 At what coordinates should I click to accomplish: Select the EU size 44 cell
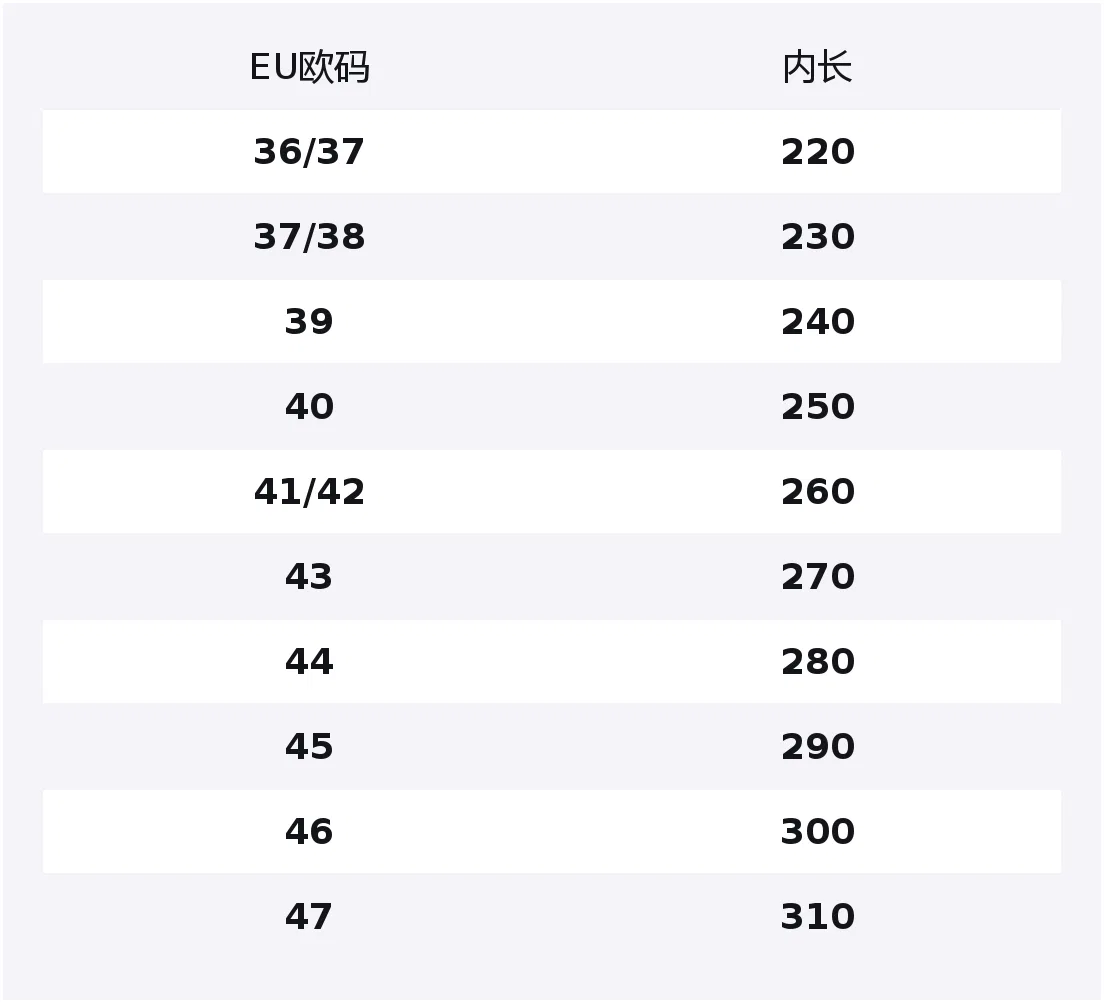click(x=309, y=662)
